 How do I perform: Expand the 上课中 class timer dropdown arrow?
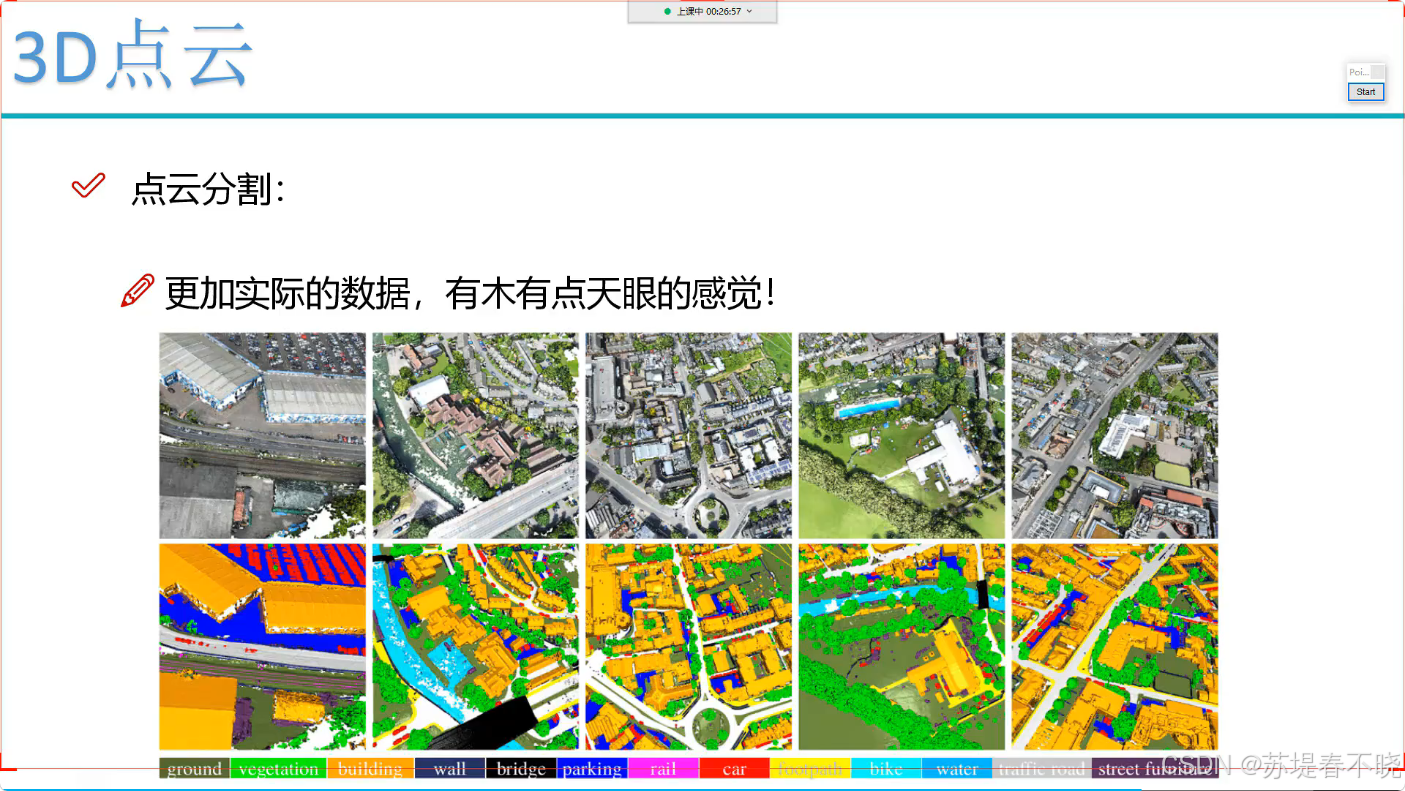pos(749,12)
